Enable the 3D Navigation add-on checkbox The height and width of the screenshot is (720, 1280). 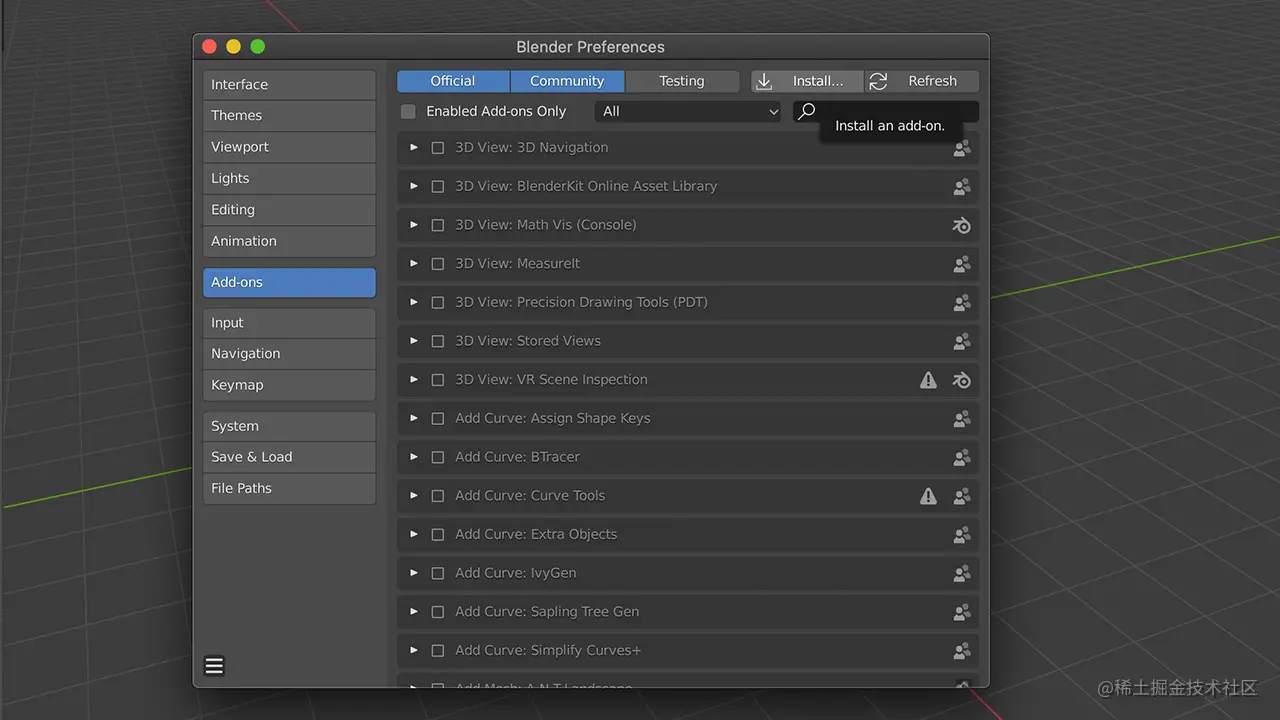pyautogui.click(x=438, y=148)
